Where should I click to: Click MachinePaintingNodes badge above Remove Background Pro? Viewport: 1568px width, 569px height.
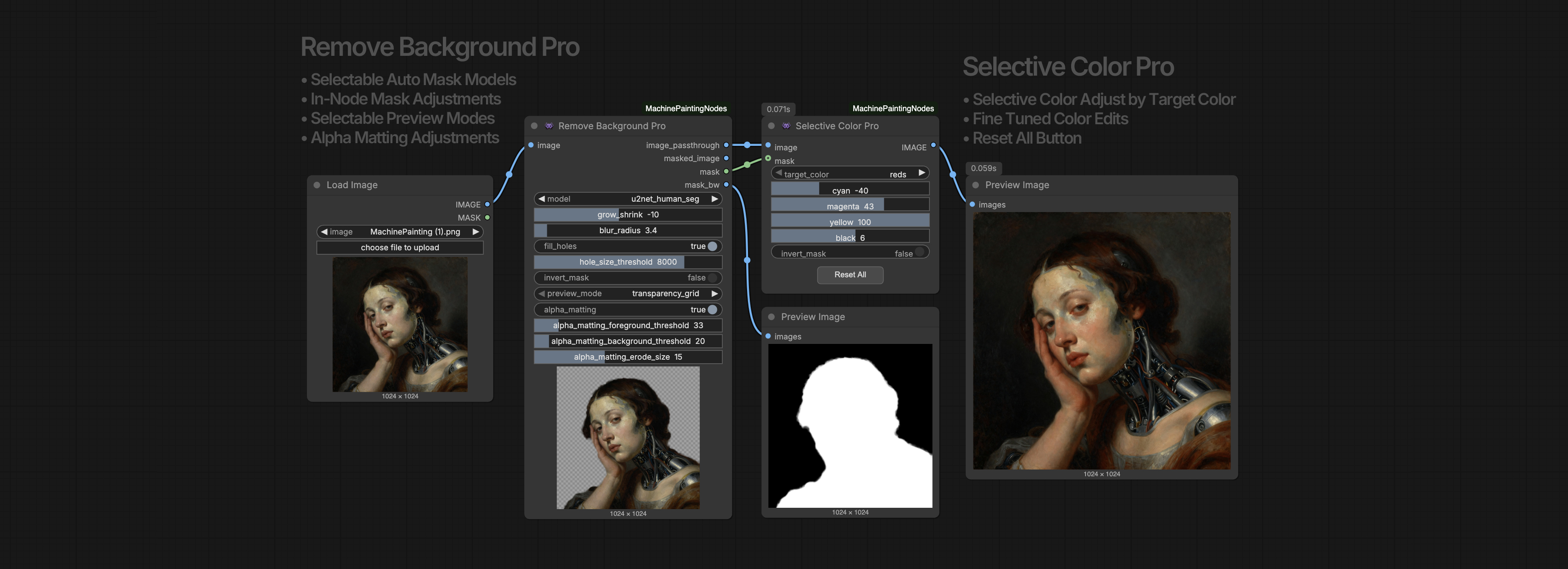click(x=686, y=108)
